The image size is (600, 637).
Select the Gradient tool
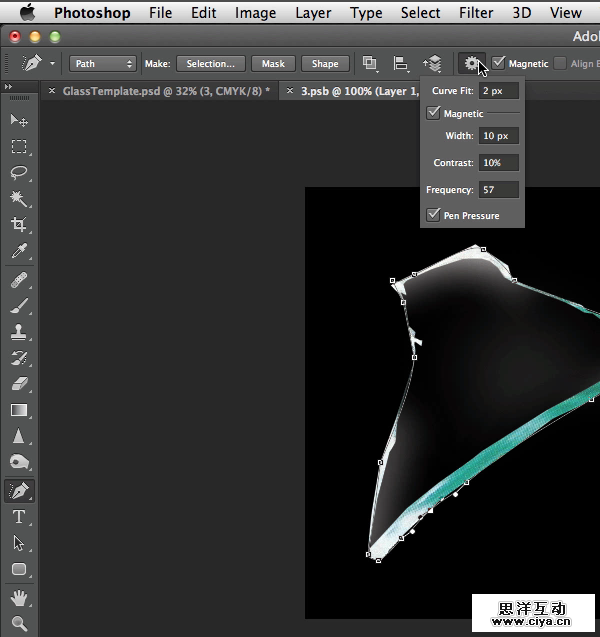point(19,410)
